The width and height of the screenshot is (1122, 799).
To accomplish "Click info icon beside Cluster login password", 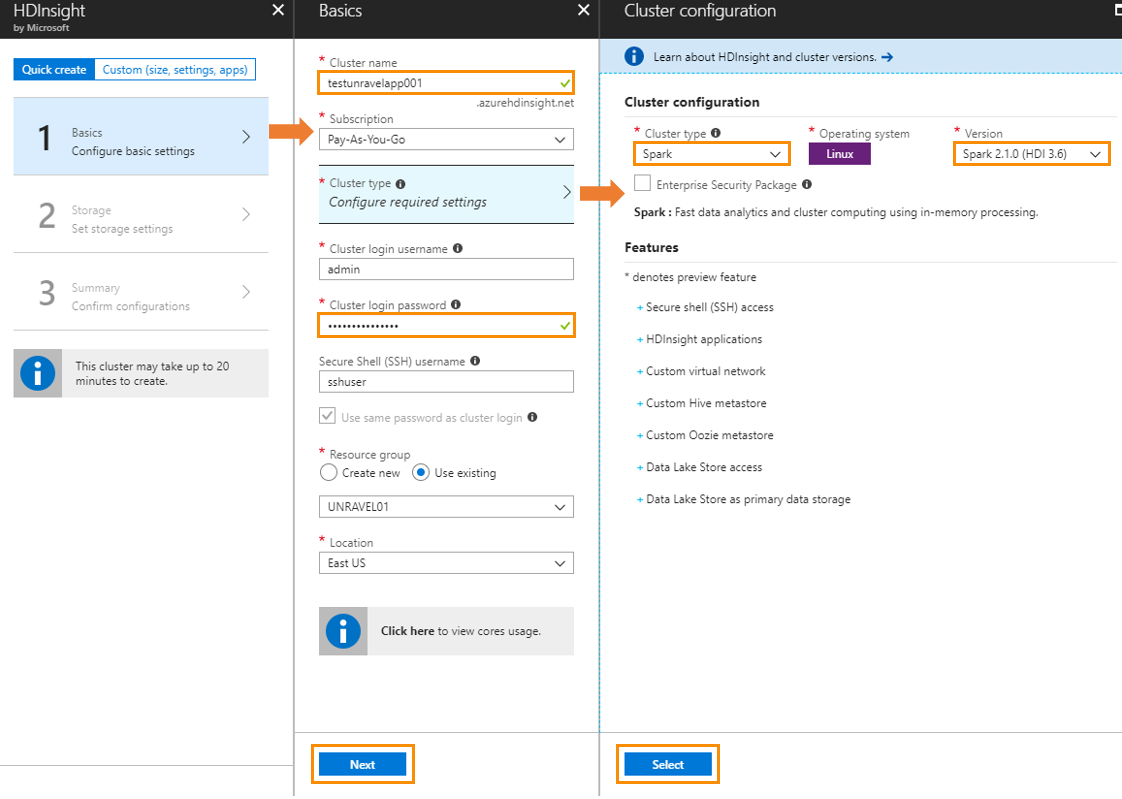I will [456, 305].
